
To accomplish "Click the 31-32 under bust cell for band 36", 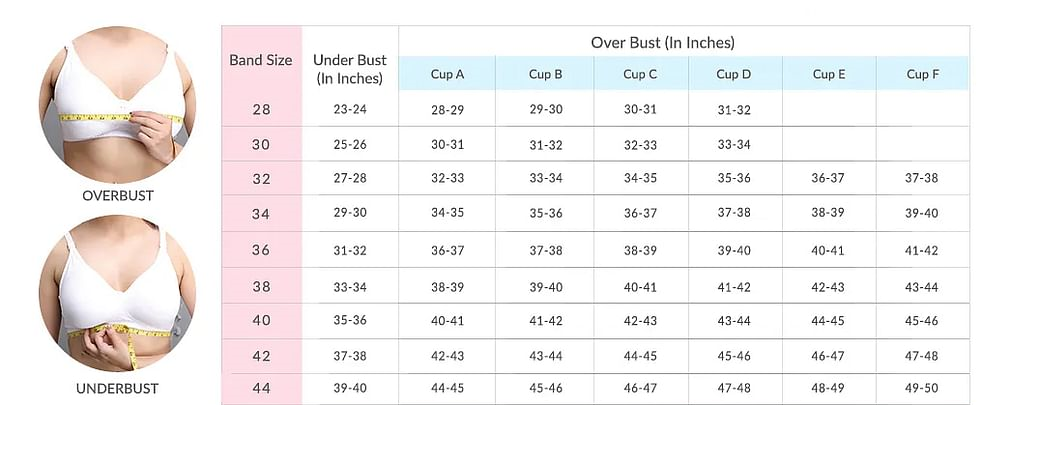I will tap(350, 250).
